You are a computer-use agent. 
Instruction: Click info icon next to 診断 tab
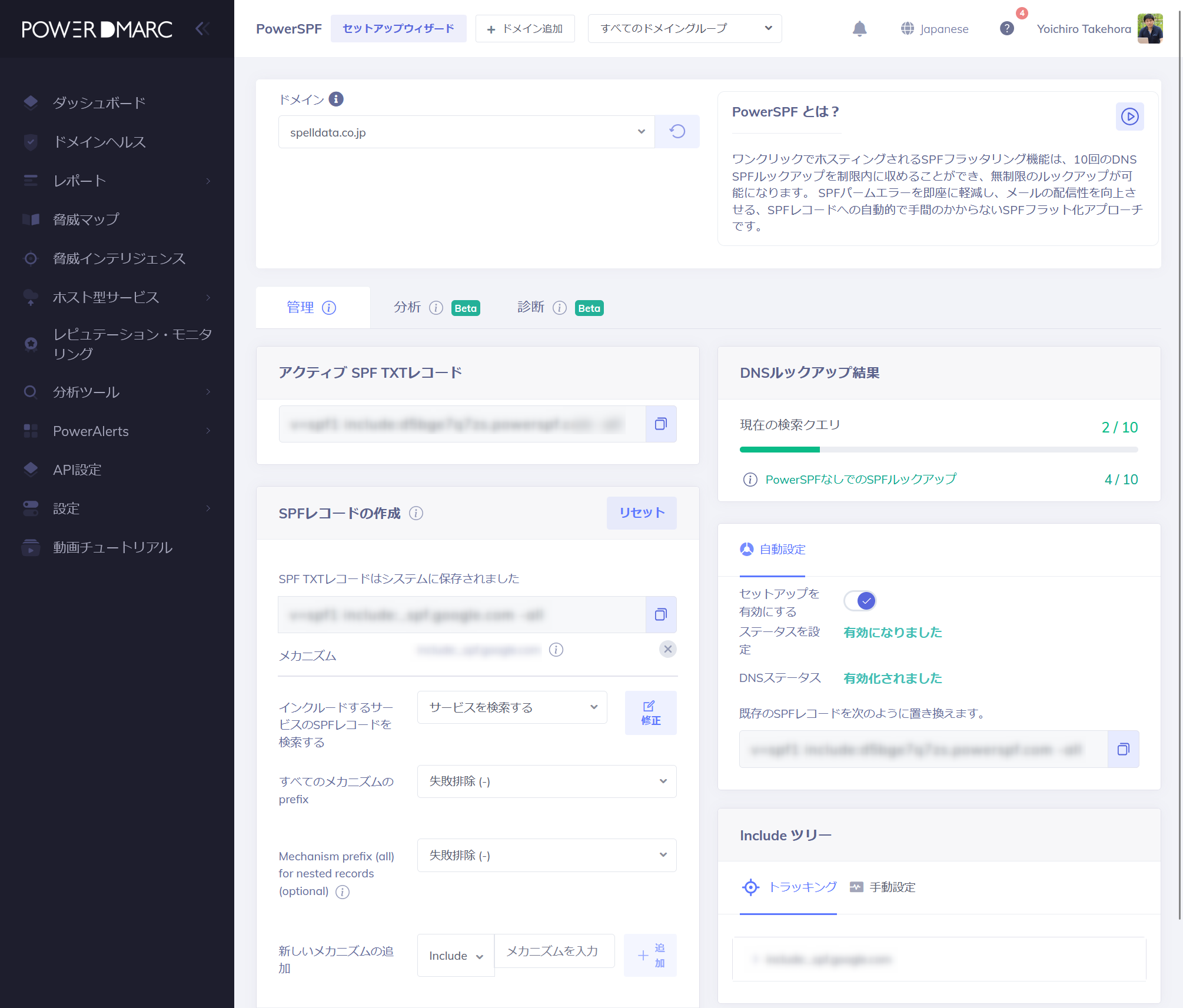tap(560, 308)
